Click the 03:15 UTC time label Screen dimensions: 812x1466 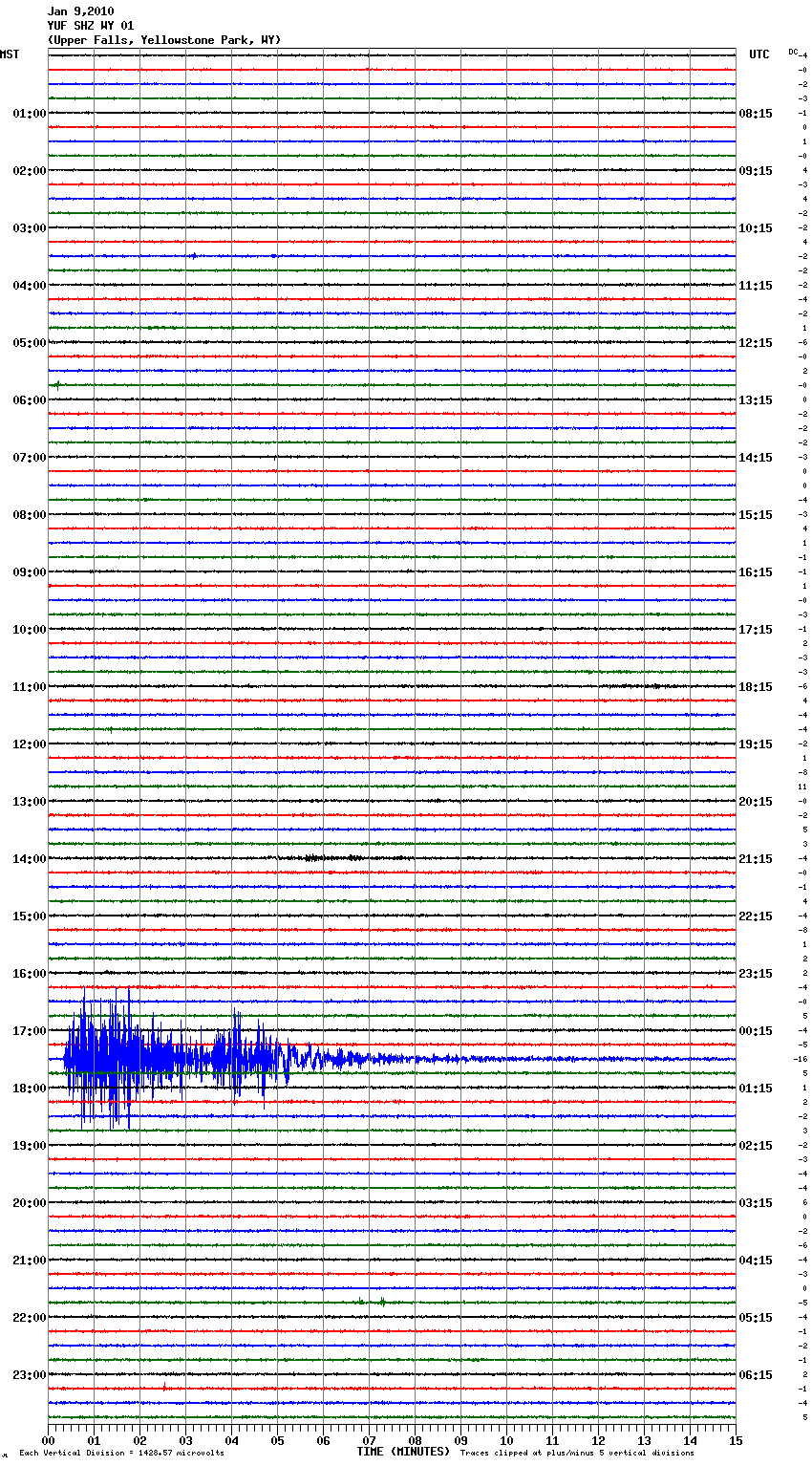coord(756,1203)
